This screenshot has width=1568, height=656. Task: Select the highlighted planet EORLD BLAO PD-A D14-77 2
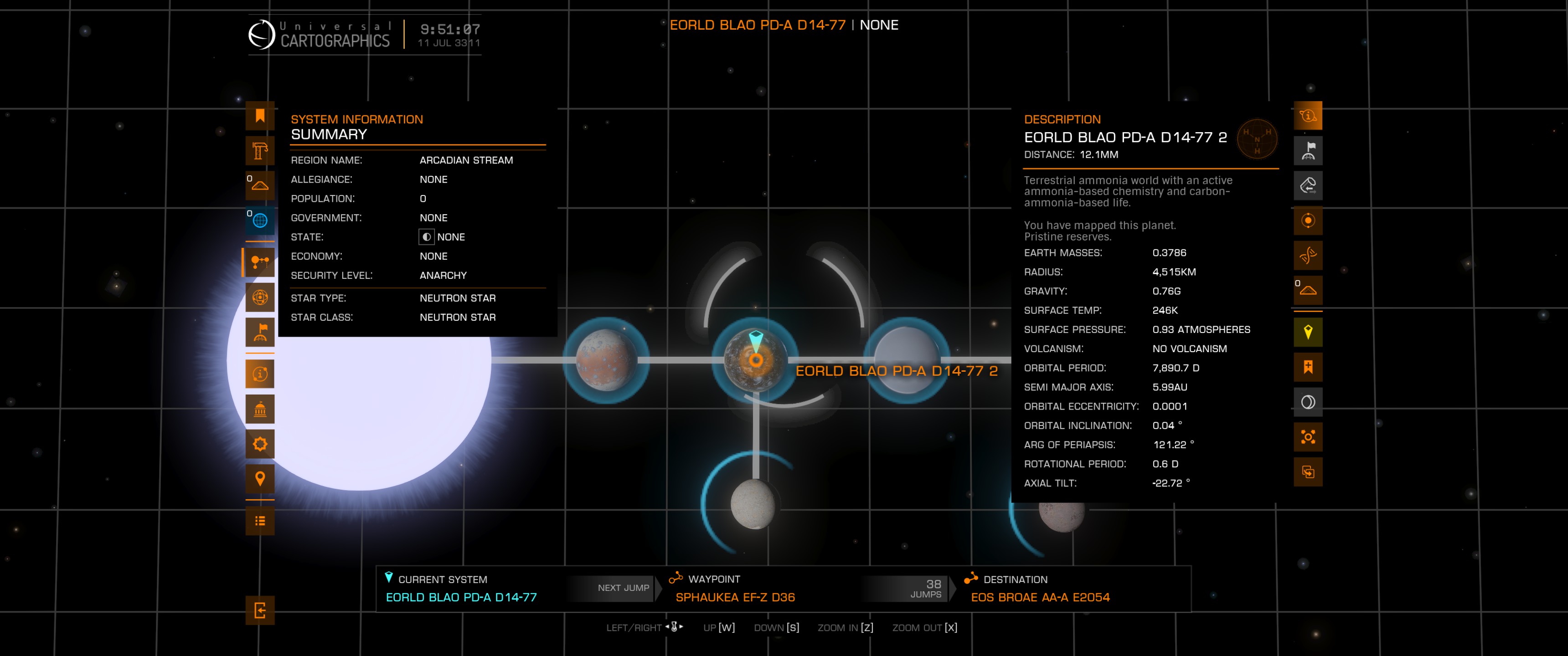pos(755,360)
